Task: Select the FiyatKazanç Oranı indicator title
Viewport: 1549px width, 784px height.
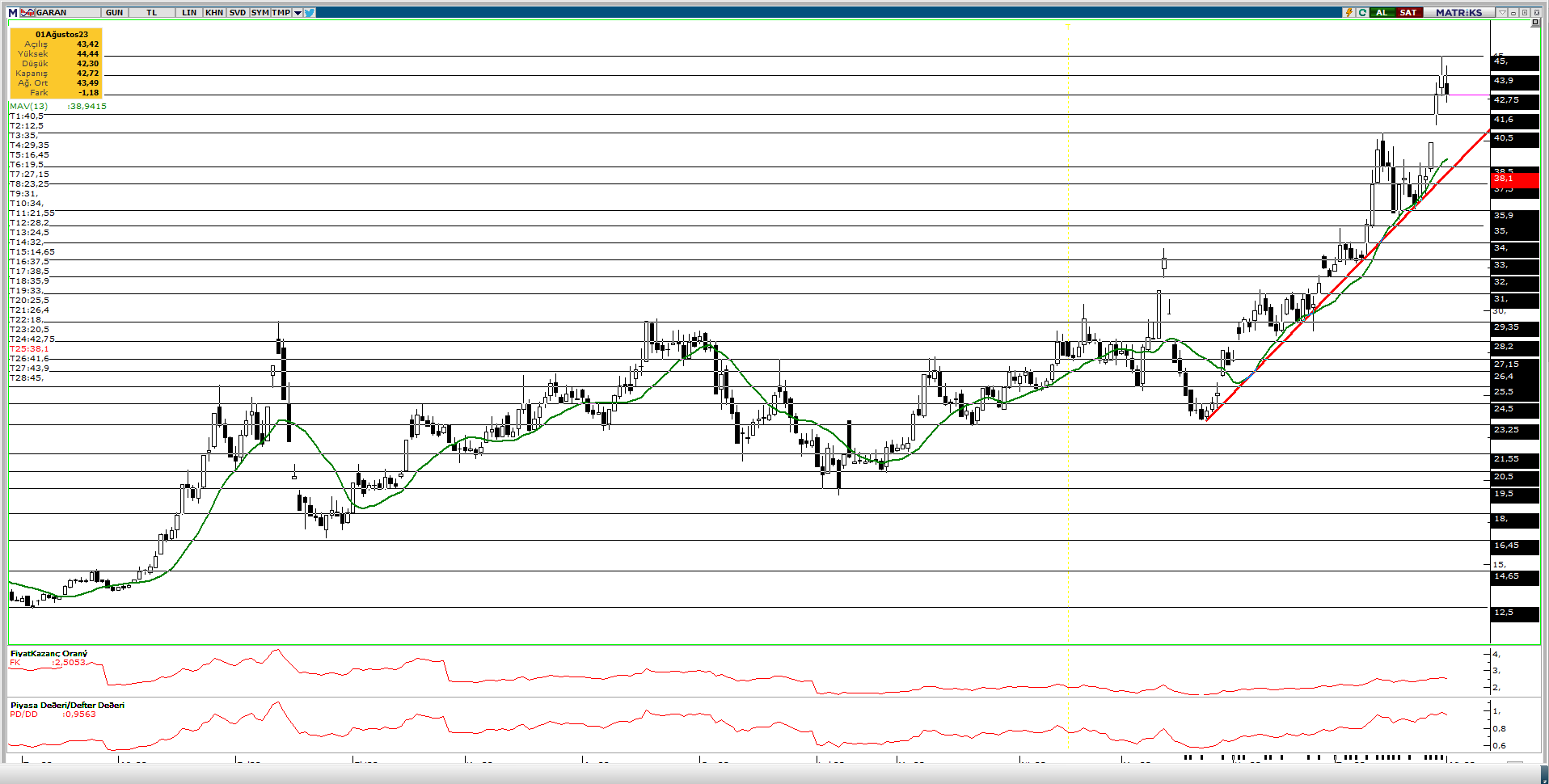Action: tap(49, 653)
